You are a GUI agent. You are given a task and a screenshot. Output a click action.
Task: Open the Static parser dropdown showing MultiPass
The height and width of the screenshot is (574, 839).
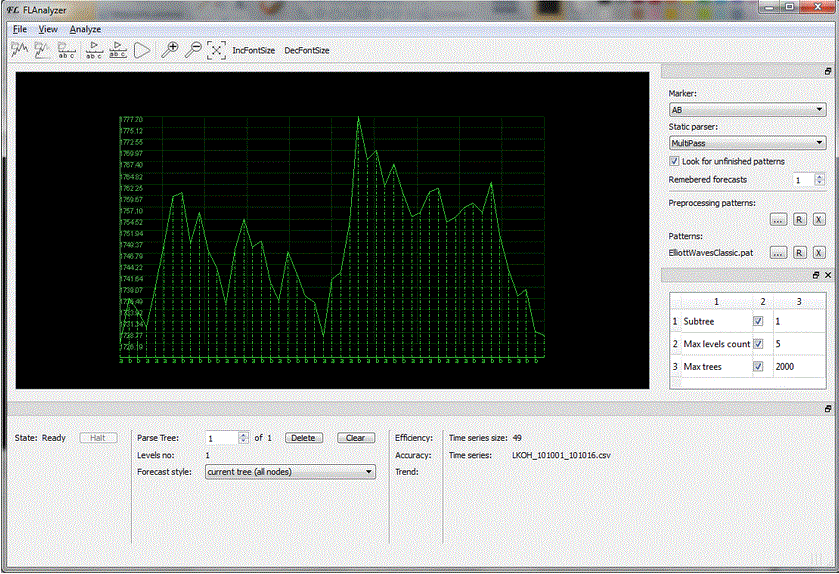[748, 143]
